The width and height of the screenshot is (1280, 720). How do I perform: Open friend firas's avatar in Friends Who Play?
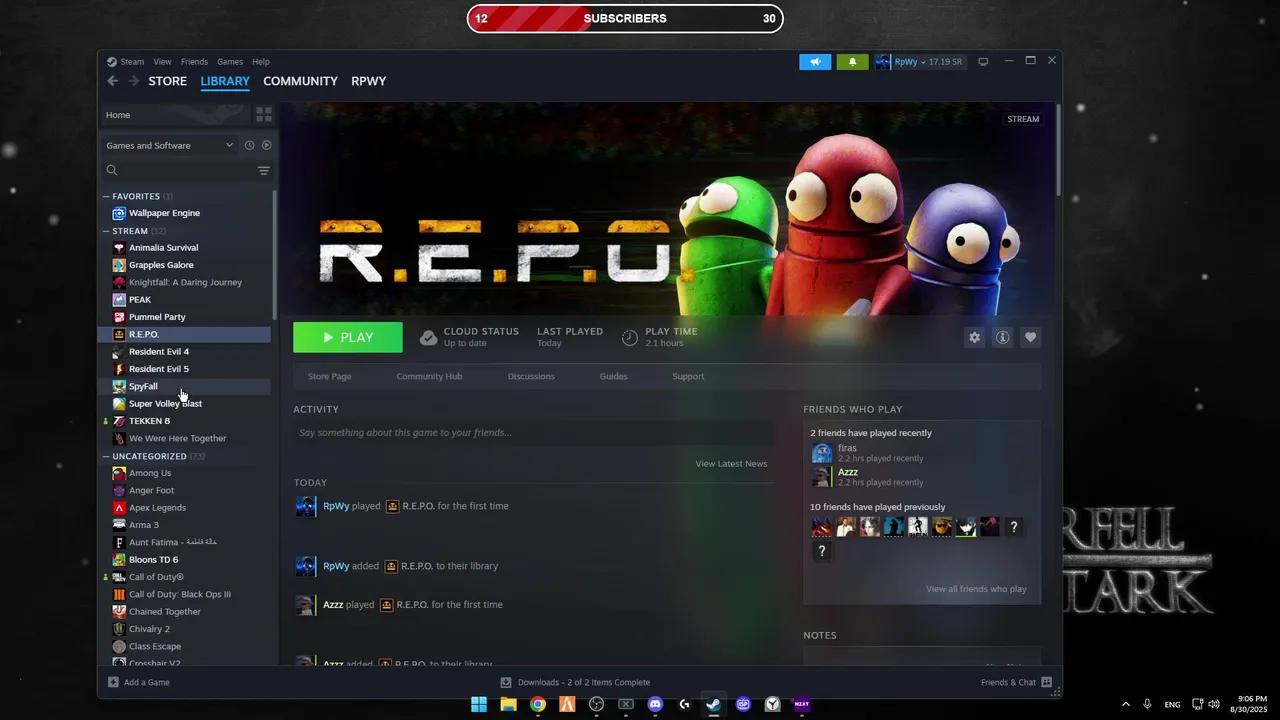click(x=821, y=453)
